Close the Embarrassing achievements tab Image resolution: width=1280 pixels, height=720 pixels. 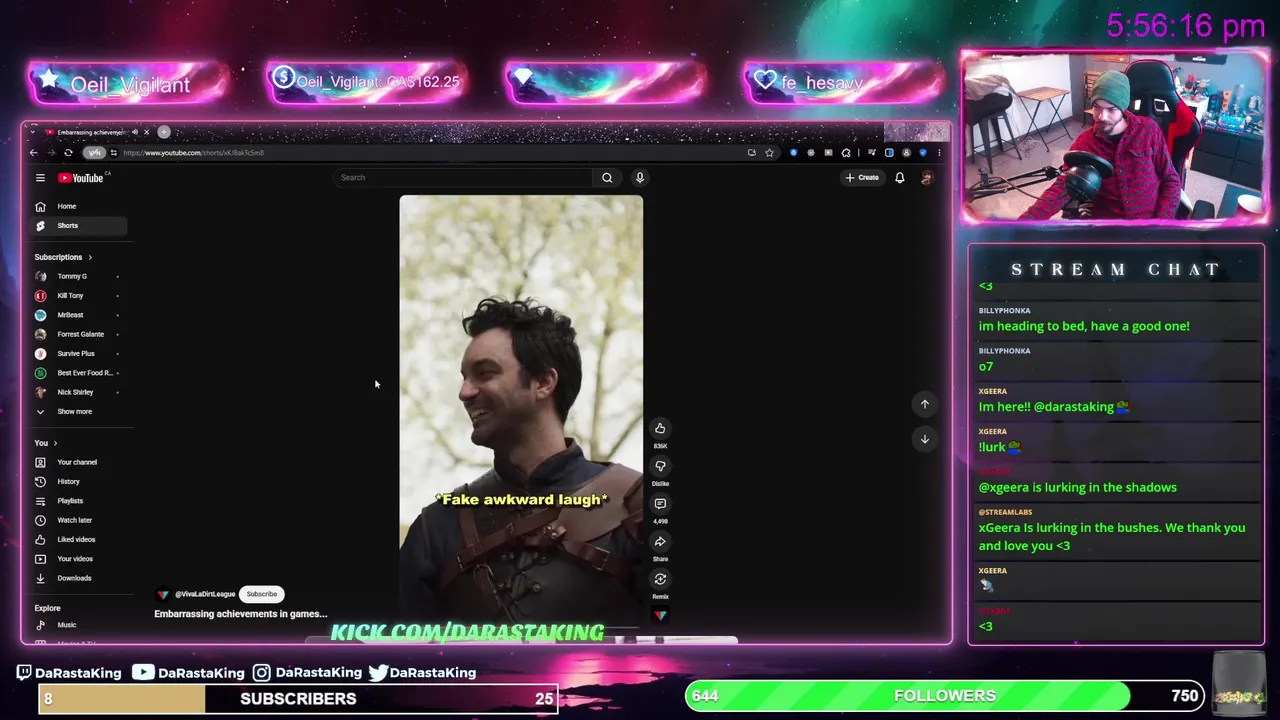[146, 132]
